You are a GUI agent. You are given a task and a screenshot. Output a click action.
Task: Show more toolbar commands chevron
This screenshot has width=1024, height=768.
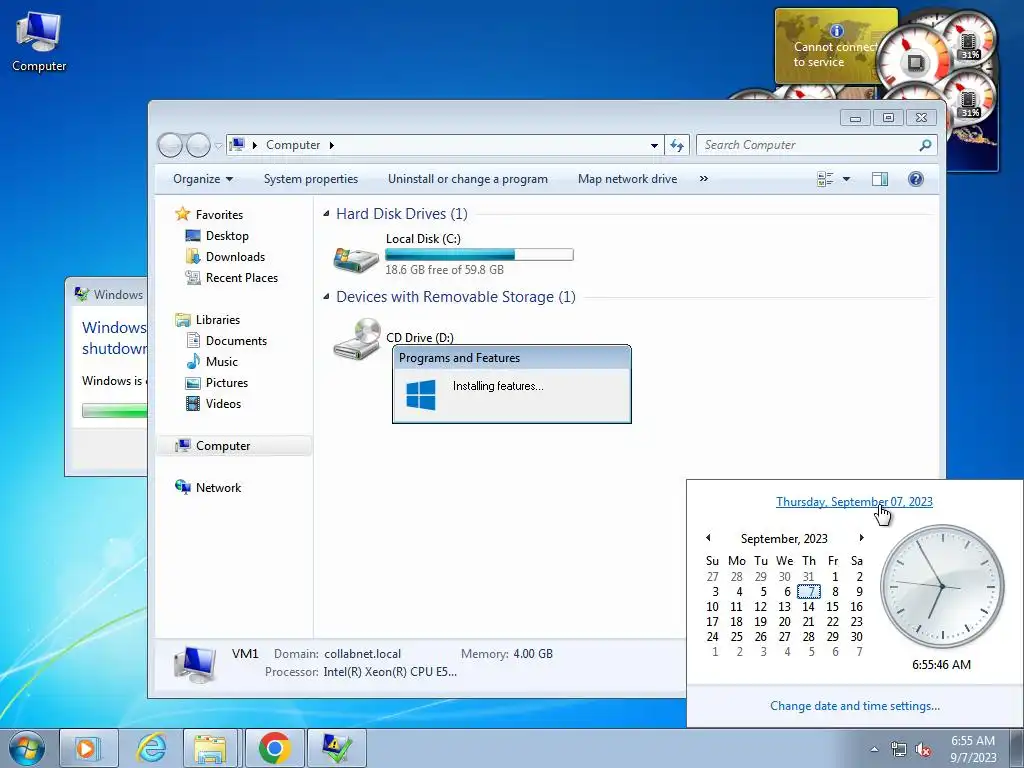coord(703,179)
